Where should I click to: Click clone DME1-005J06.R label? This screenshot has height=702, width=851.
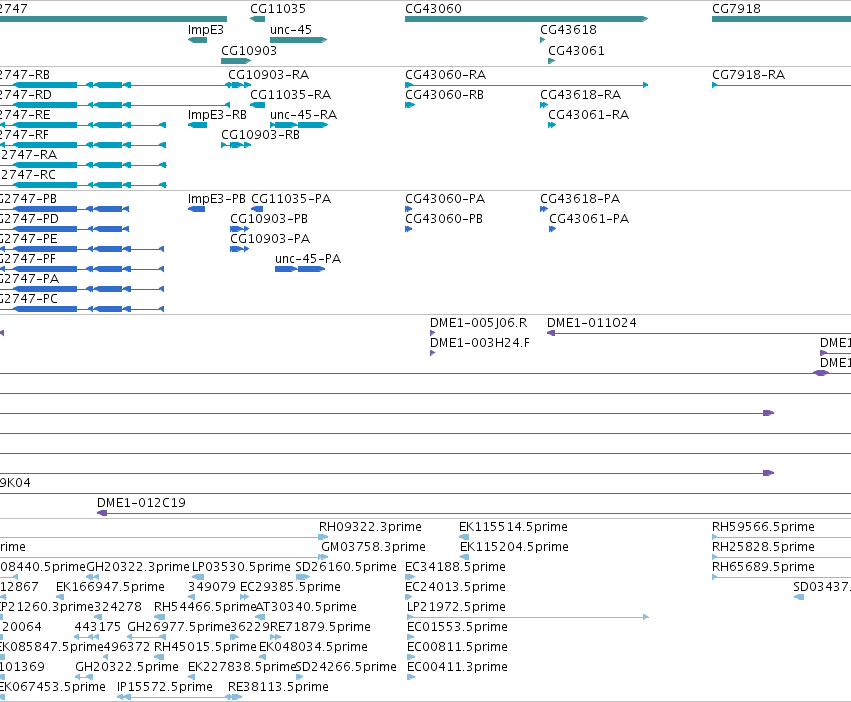tap(479, 322)
